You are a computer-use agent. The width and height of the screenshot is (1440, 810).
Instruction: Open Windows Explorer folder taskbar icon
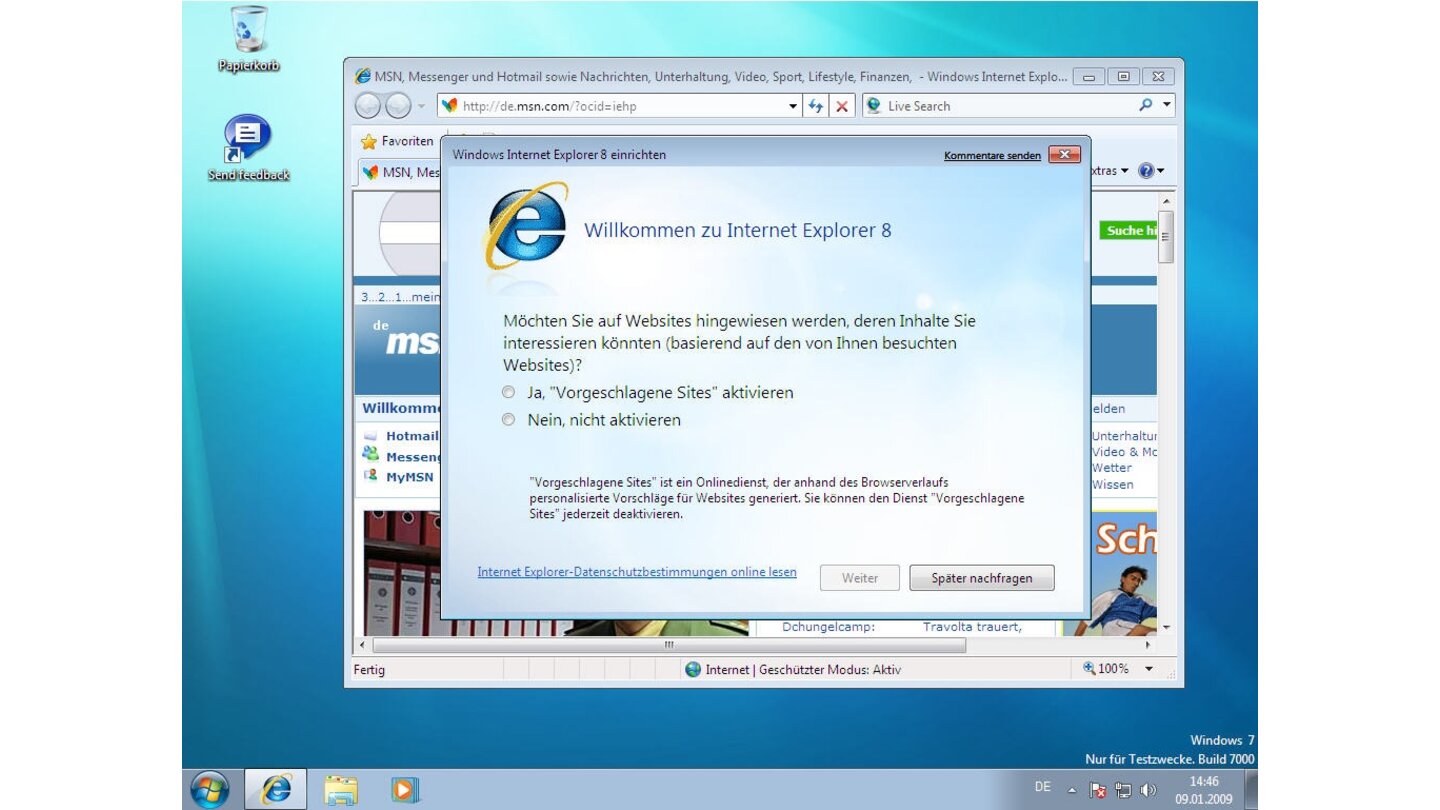[x=341, y=790]
